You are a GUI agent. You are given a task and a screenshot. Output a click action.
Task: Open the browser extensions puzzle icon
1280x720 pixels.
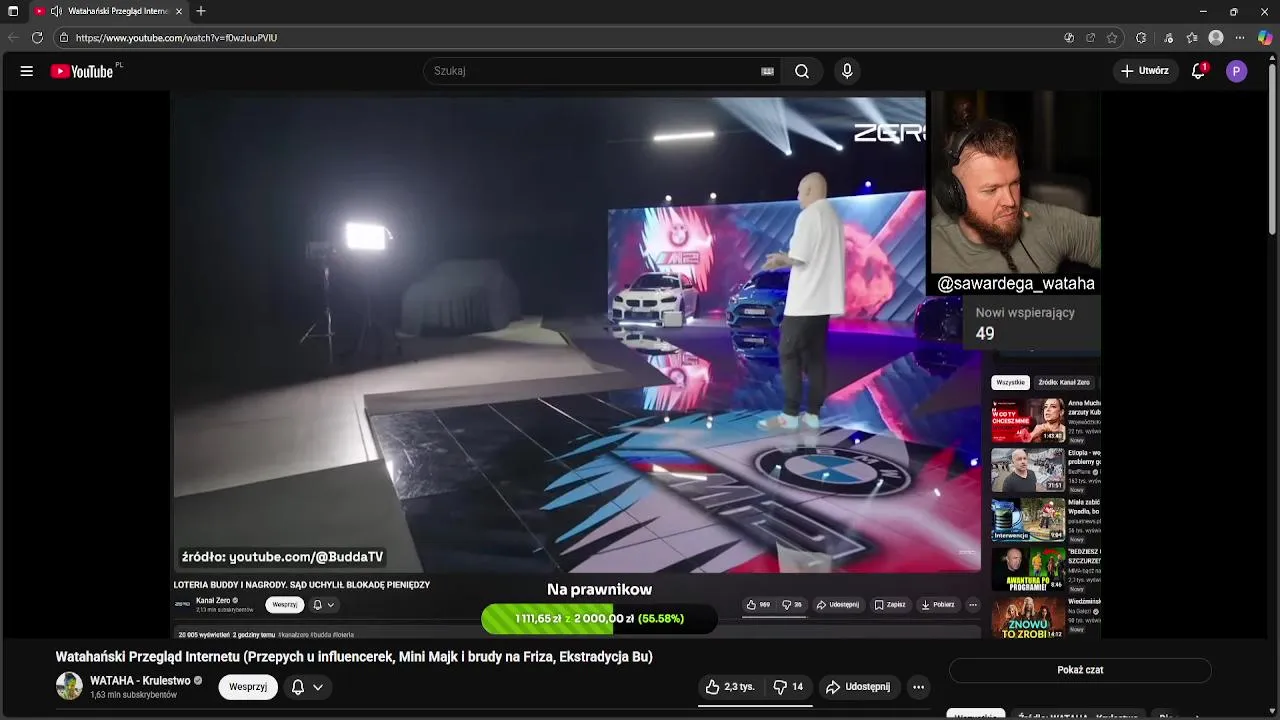click(1141, 37)
